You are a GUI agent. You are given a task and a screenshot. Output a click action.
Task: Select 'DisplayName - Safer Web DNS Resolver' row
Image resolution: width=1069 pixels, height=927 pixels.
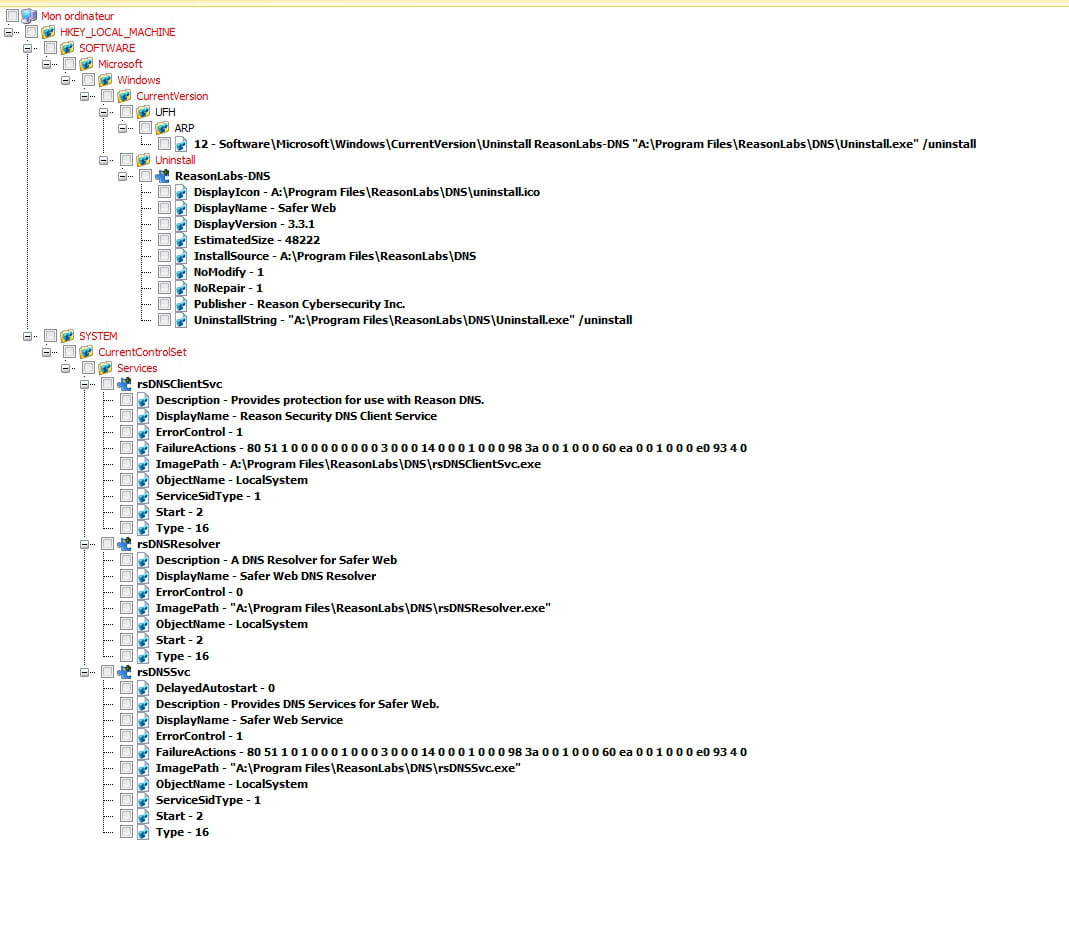[x=266, y=576]
